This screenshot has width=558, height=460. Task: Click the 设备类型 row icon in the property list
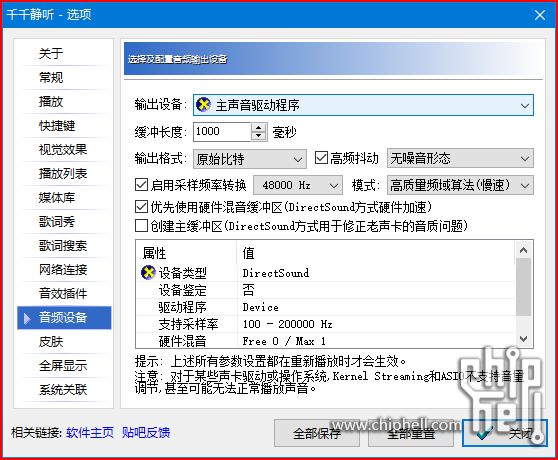pos(148,273)
